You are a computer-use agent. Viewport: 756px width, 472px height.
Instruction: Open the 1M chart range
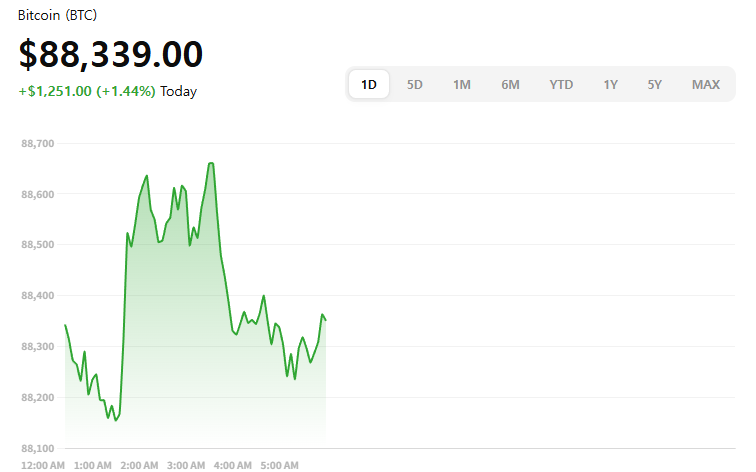pos(462,85)
